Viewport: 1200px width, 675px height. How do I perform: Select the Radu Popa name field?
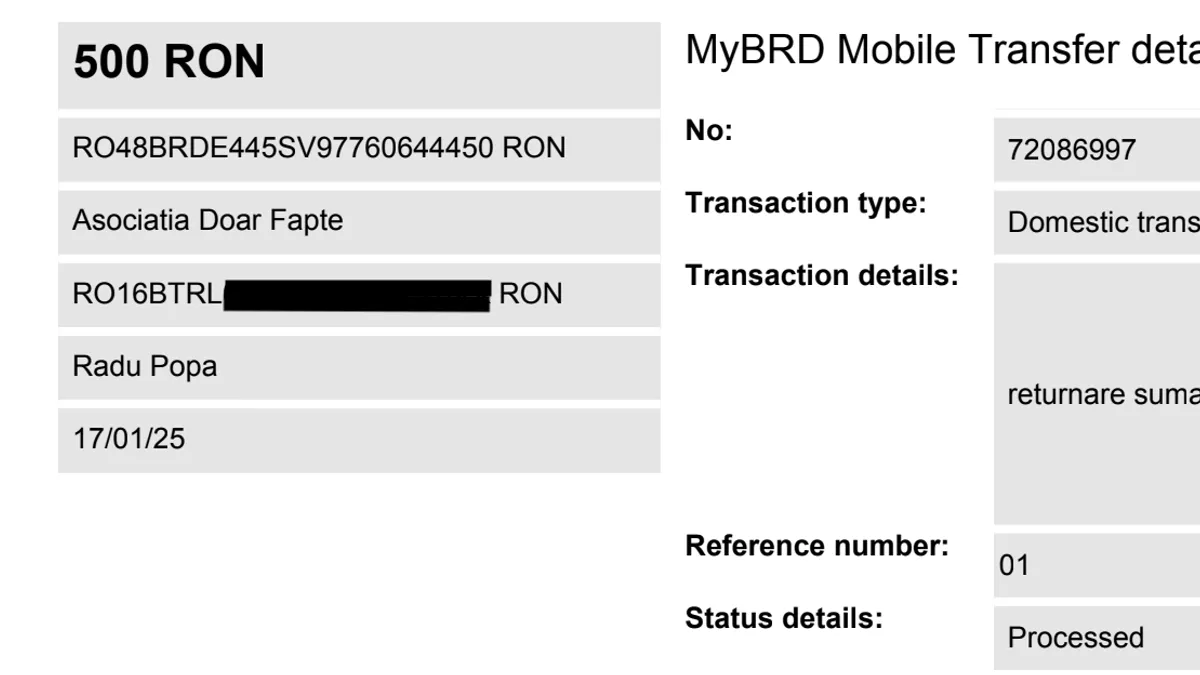(x=145, y=366)
